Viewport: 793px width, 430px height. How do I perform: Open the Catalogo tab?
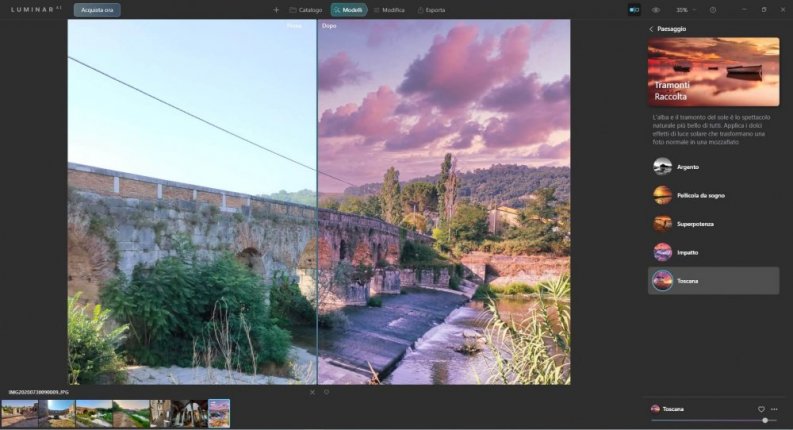click(305, 10)
